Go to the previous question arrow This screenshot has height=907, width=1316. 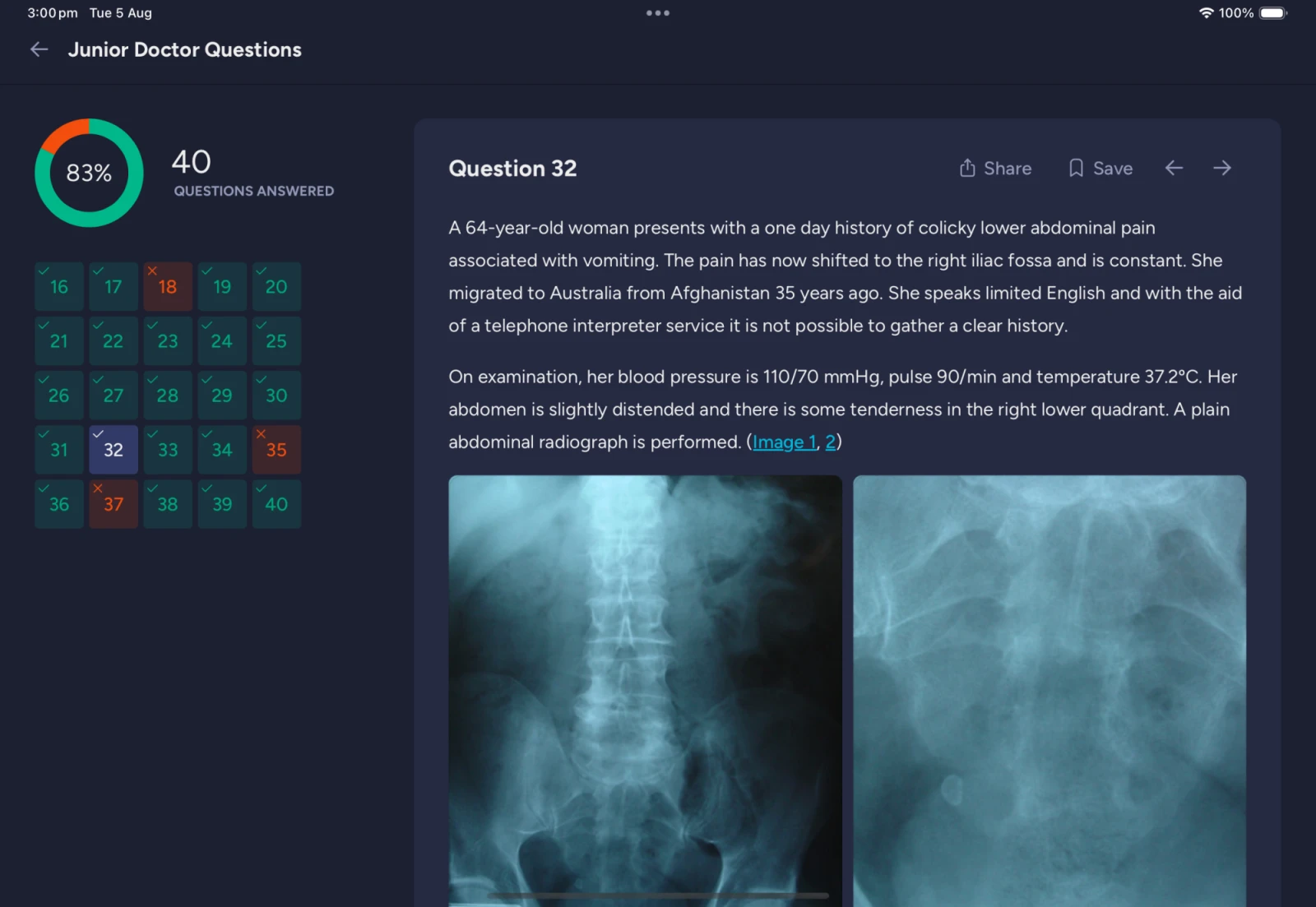coord(1174,169)
